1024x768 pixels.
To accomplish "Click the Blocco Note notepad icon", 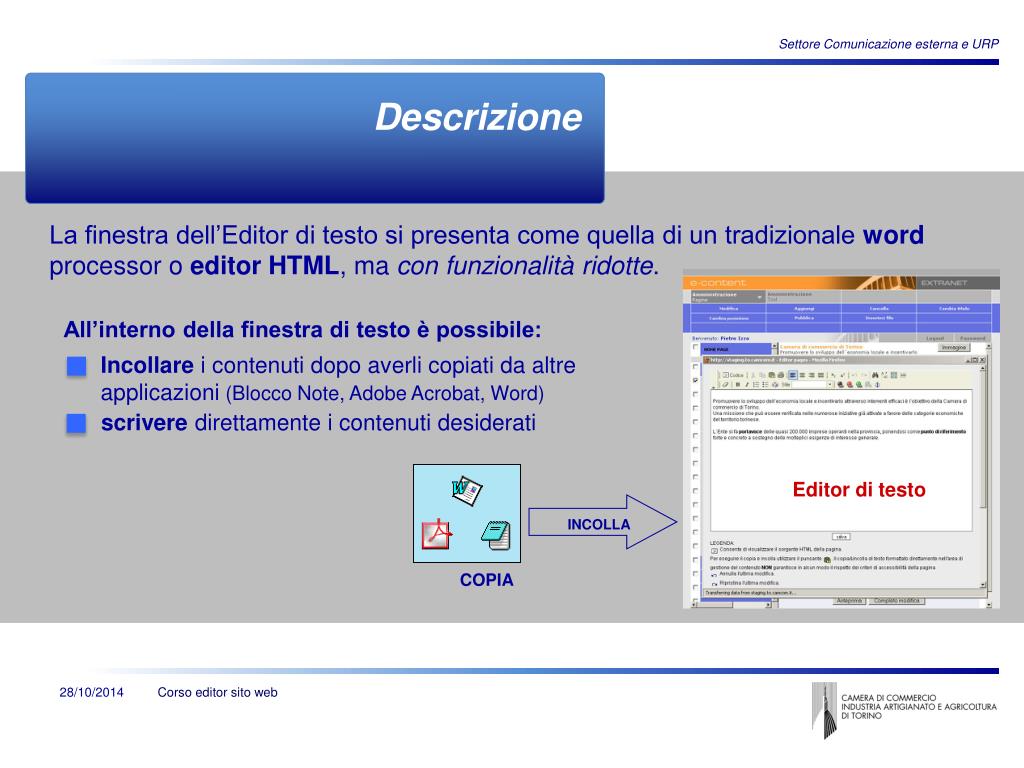I will click(x=496, y=535).
